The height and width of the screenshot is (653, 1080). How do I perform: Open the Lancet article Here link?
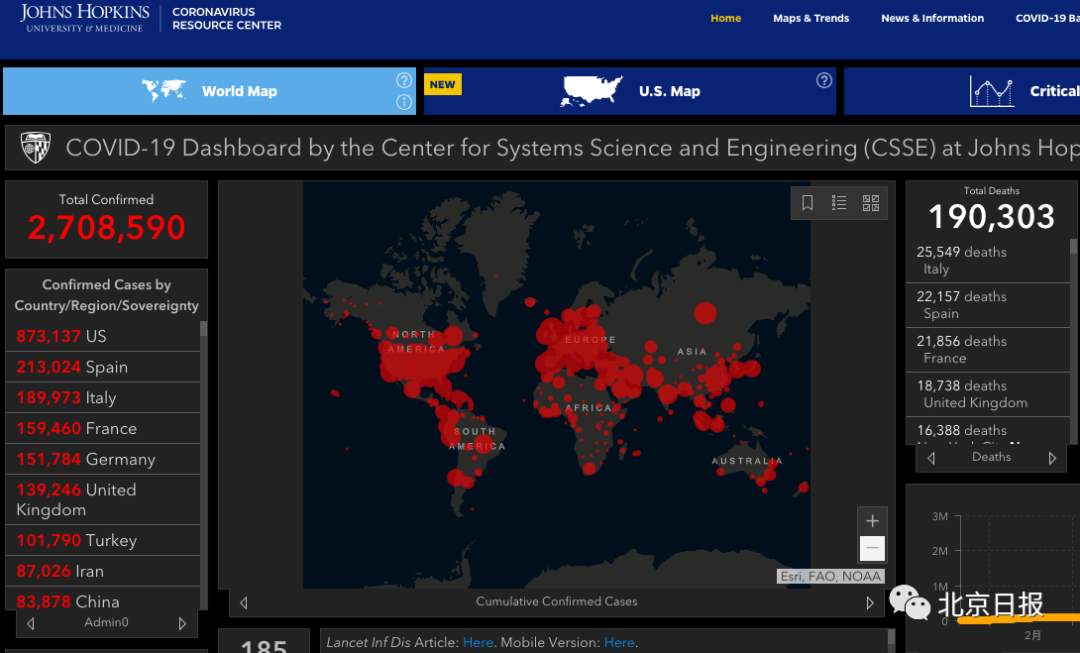click(x=477, y=642)
